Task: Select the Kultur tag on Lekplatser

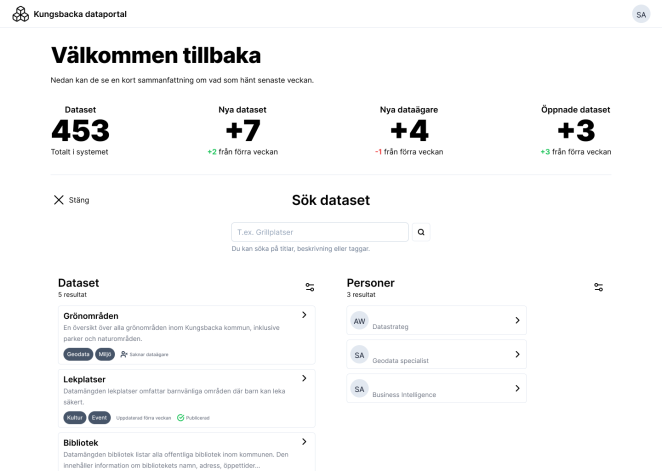Action: pos(75,417)
